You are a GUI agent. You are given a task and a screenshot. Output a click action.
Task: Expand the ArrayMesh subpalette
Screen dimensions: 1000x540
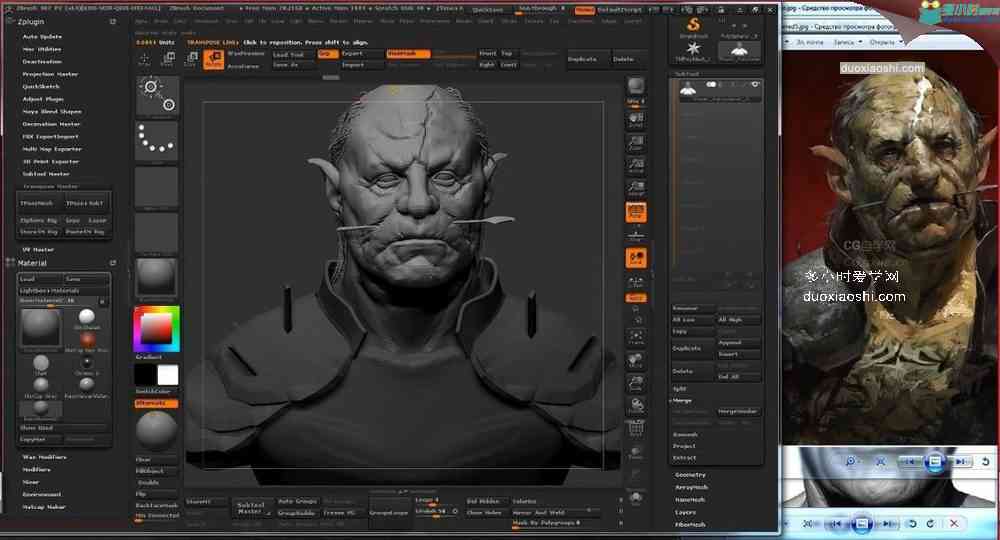[691, 487]
